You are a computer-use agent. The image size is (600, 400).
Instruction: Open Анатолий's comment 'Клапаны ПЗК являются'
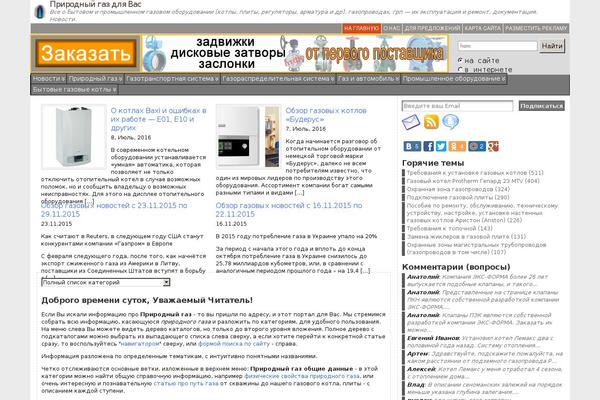(480, 322)
